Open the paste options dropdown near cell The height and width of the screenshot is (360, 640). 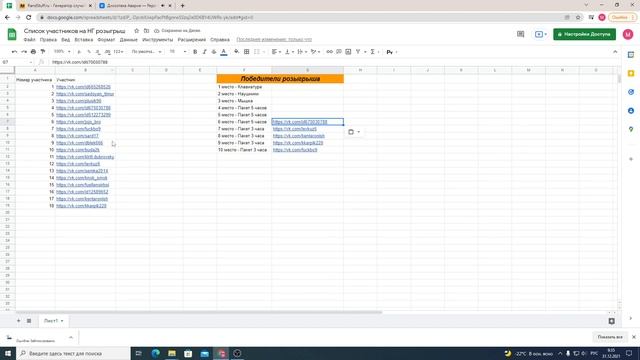353,132
